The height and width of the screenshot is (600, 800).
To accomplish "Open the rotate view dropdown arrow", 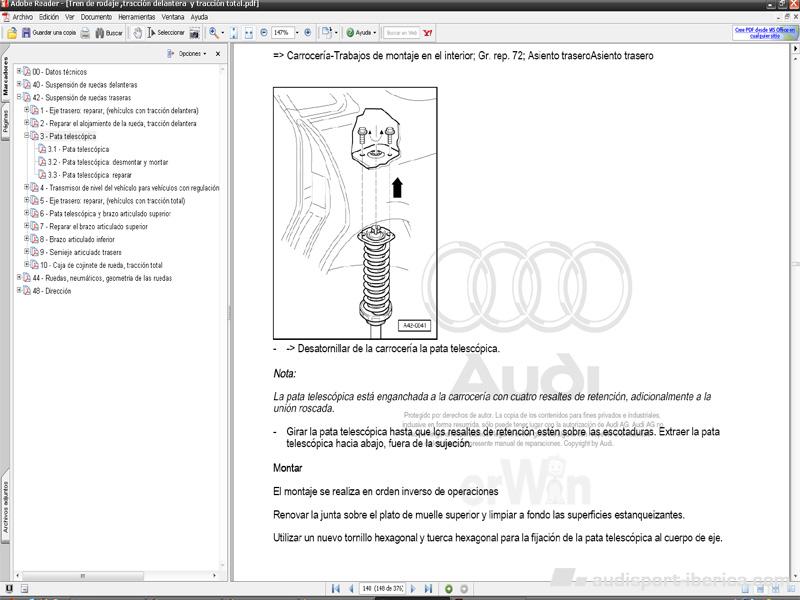I will 336,33.
